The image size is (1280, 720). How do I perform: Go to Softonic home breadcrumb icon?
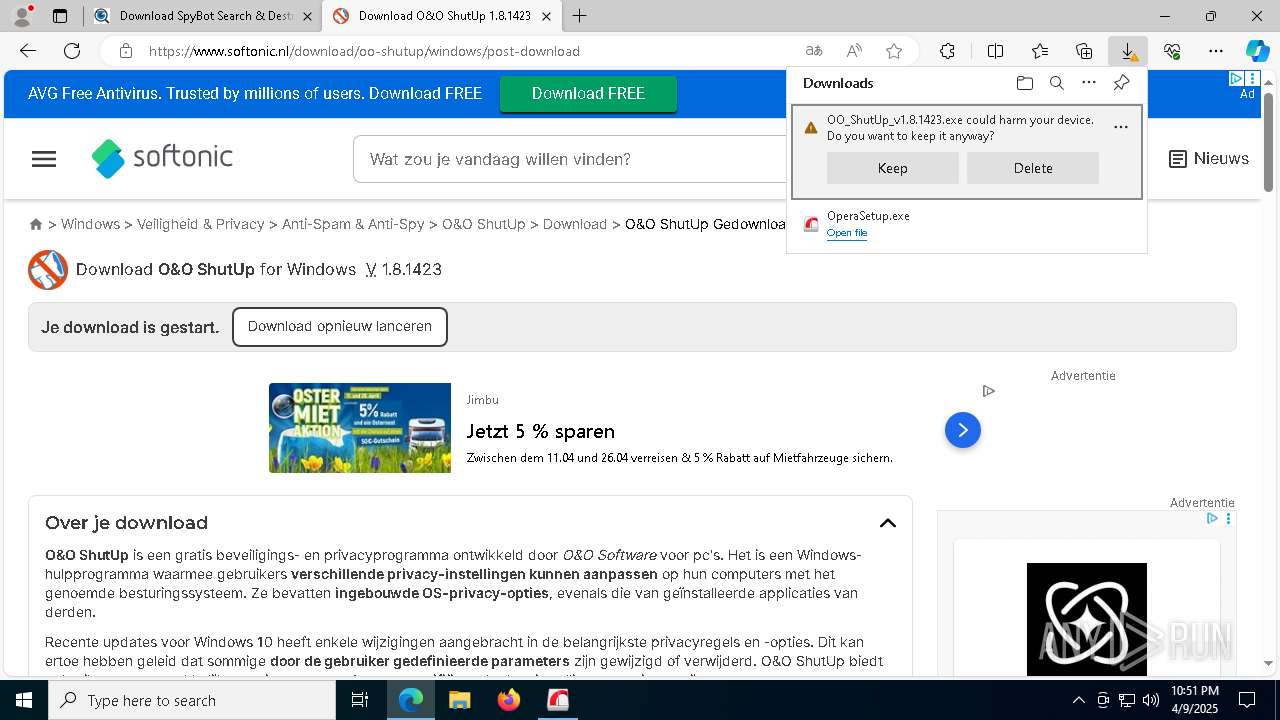pos(36,224)
